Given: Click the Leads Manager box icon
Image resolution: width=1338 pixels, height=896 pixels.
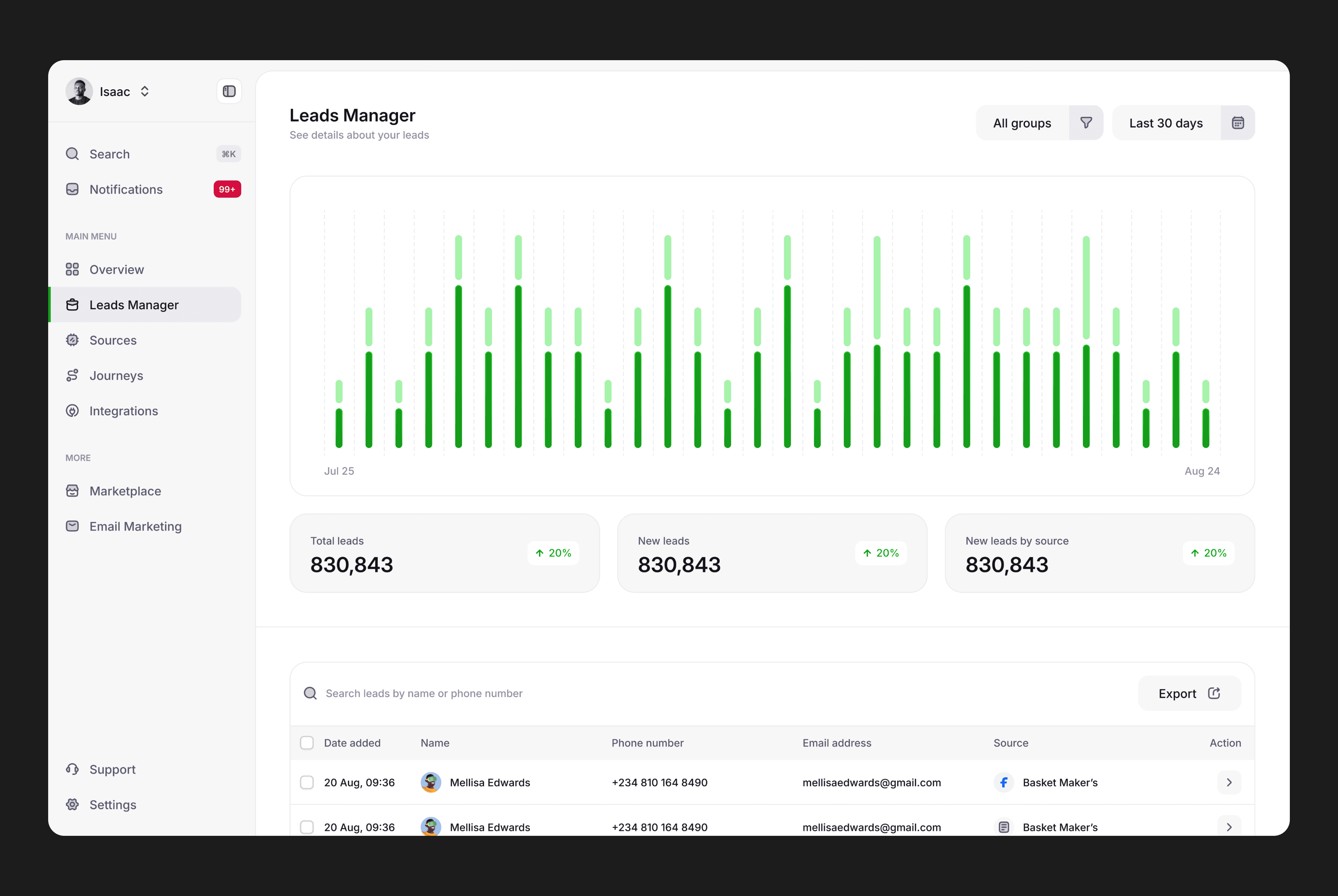Looking at the screenshot, I should pyautogui.click(x=72, y=305).
